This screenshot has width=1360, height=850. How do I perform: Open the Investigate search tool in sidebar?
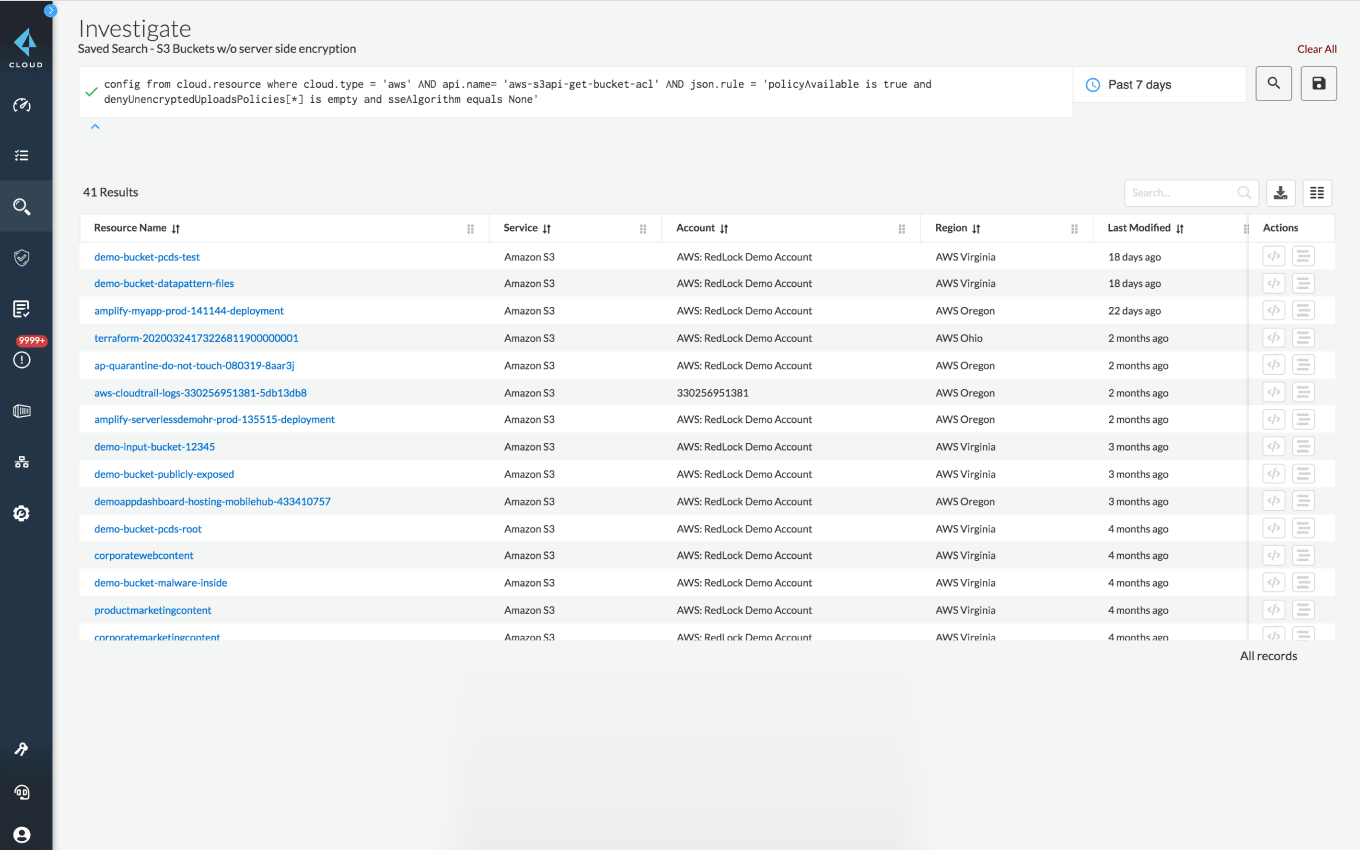[25, 206]
